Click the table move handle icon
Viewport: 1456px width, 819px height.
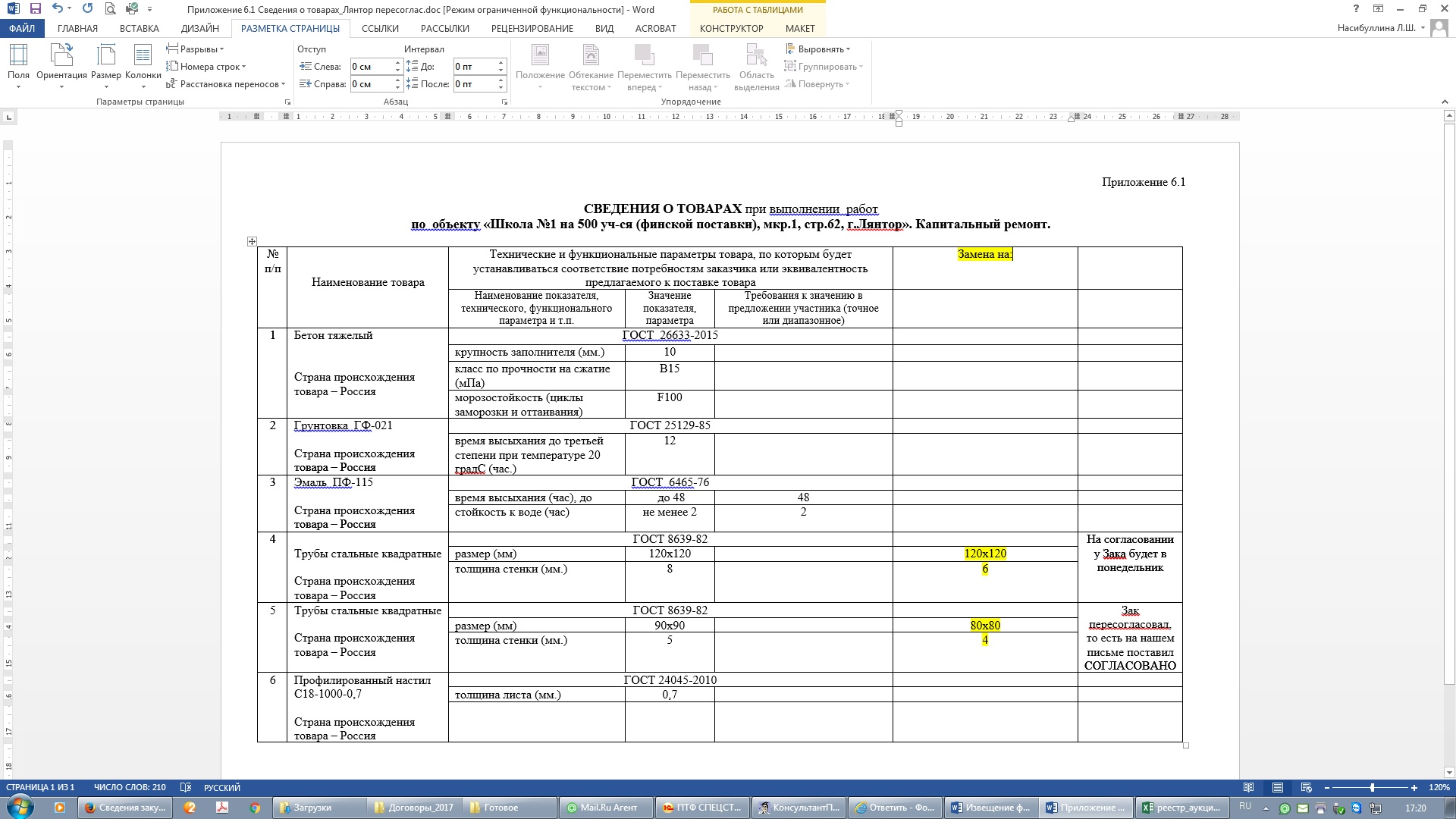tap(252, 241)
